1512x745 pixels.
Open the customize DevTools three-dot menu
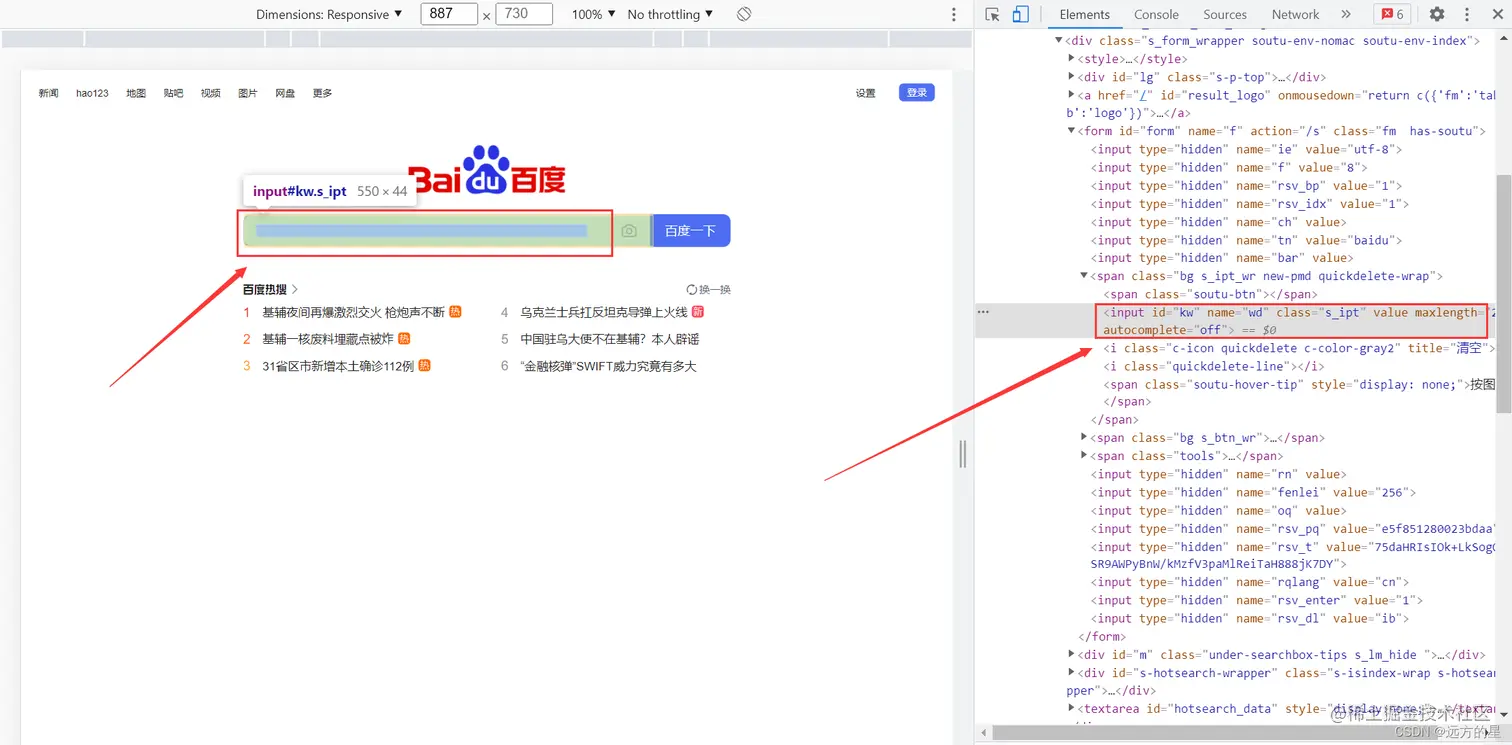(x=1467, y=14)
